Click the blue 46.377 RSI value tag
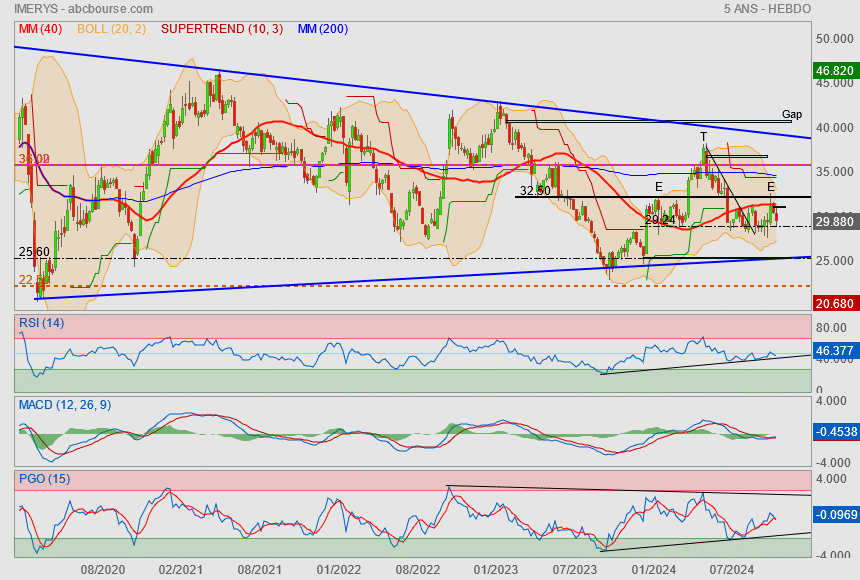This screenshot has height=580, width=860. (x=834, y=351)
